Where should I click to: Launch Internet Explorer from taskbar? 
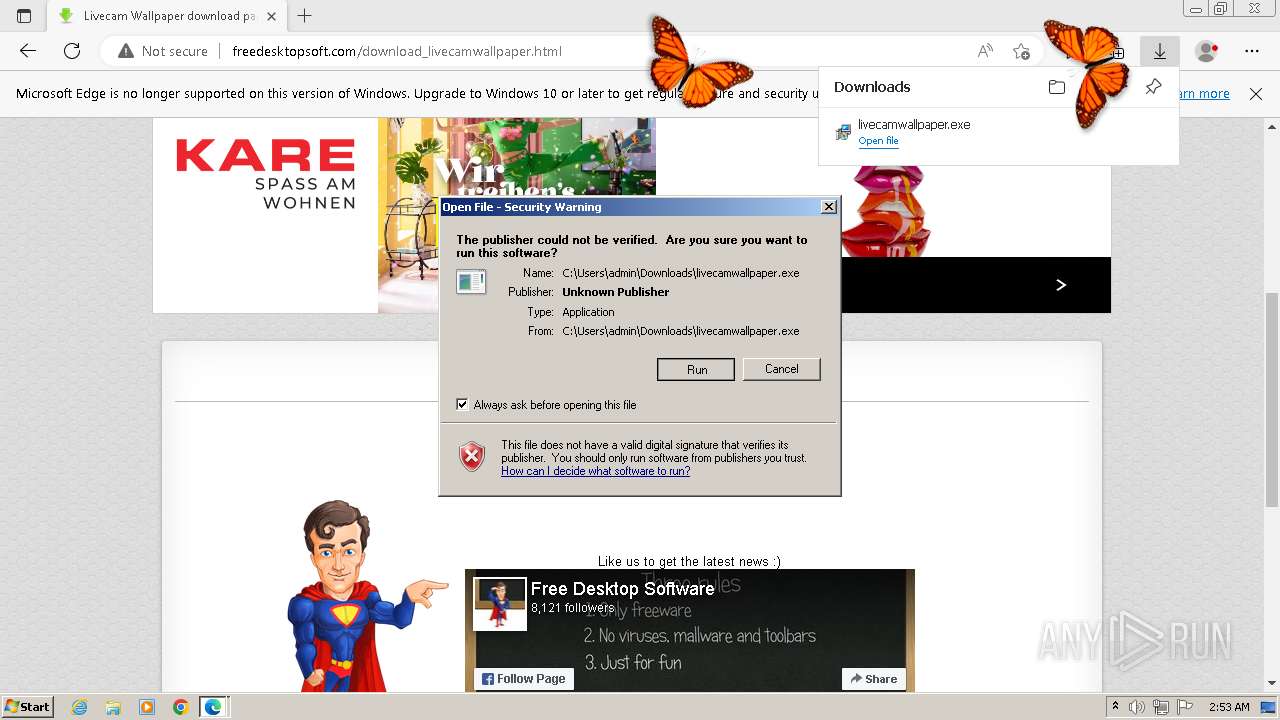[80, 707]
